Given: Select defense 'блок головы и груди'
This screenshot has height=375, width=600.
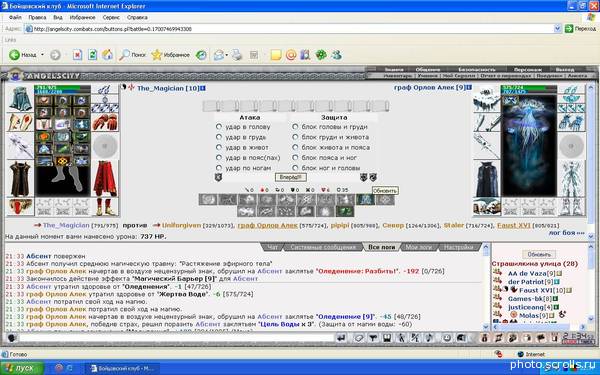Looking at the screenshot, I should [x=295, y=126].
